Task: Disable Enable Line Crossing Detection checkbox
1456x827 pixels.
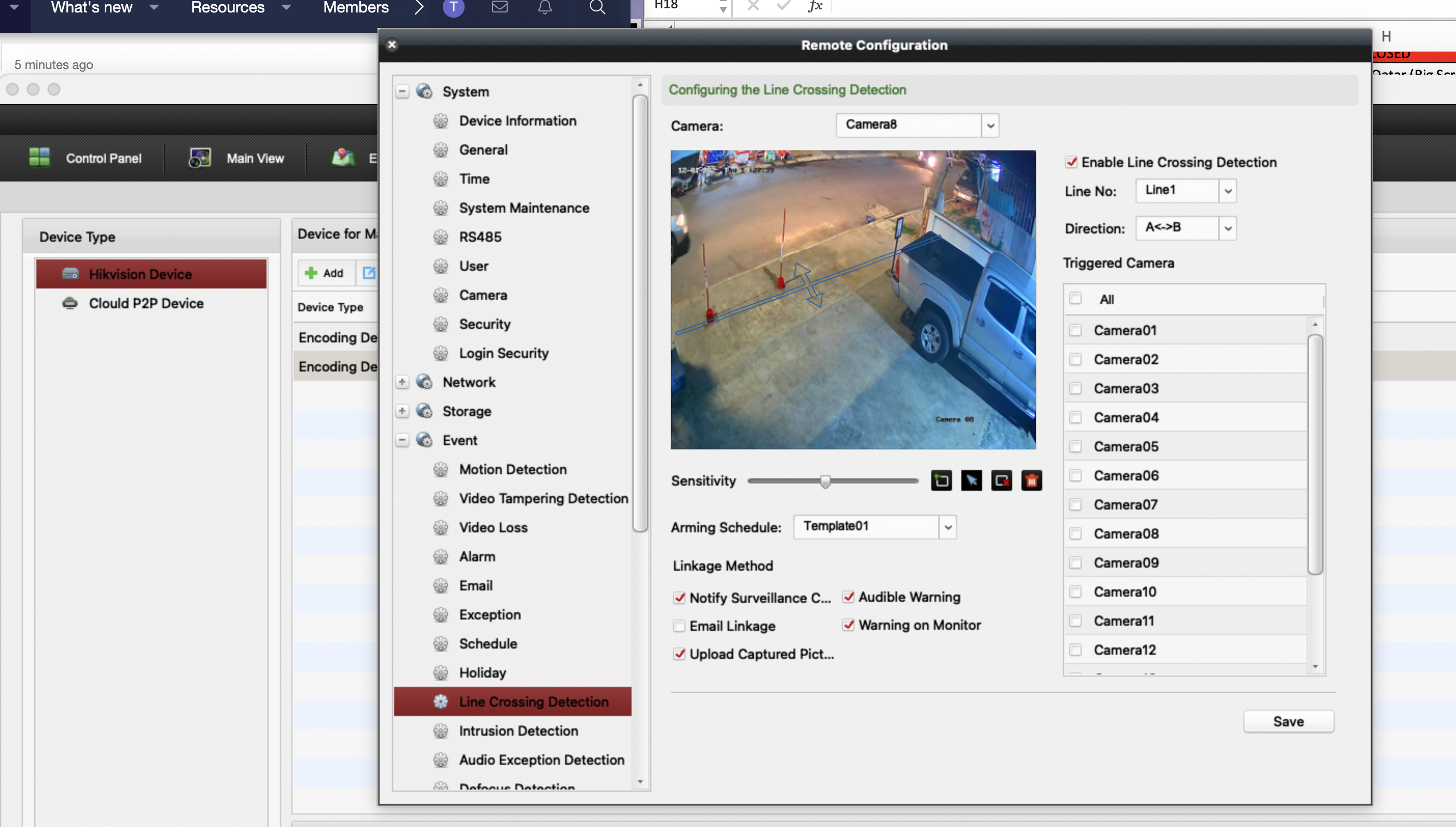Action: [x=1071, y=162]
